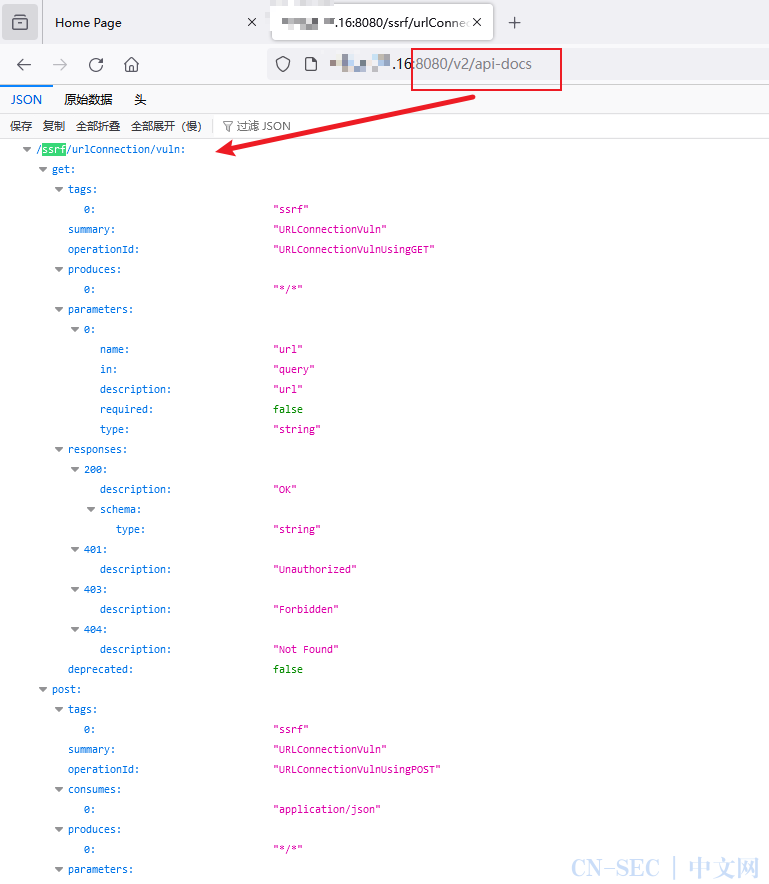The width and height of the screenshot is (769, 884).
Task: Collapse the 403 response node
Action: tap(74, 589)
